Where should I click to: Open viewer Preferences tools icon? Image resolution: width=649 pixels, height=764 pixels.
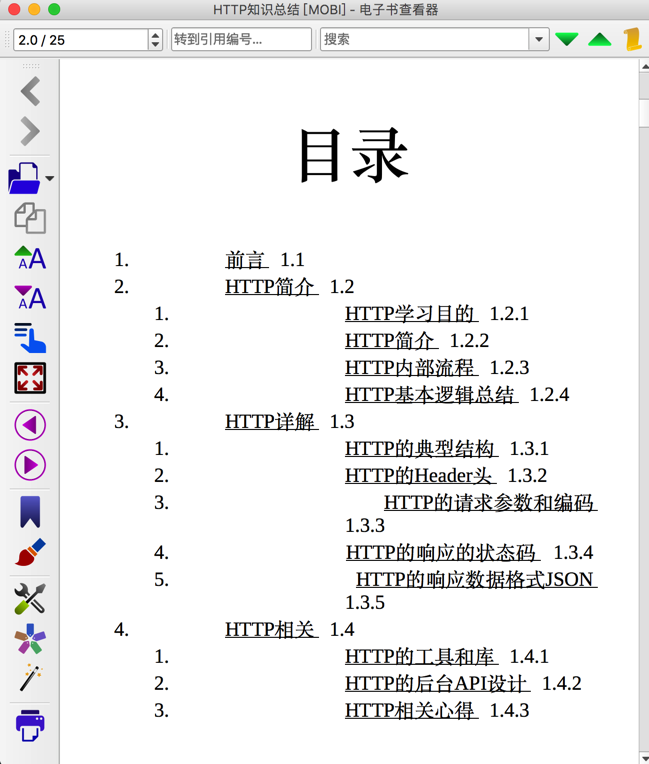coord(30,598)
